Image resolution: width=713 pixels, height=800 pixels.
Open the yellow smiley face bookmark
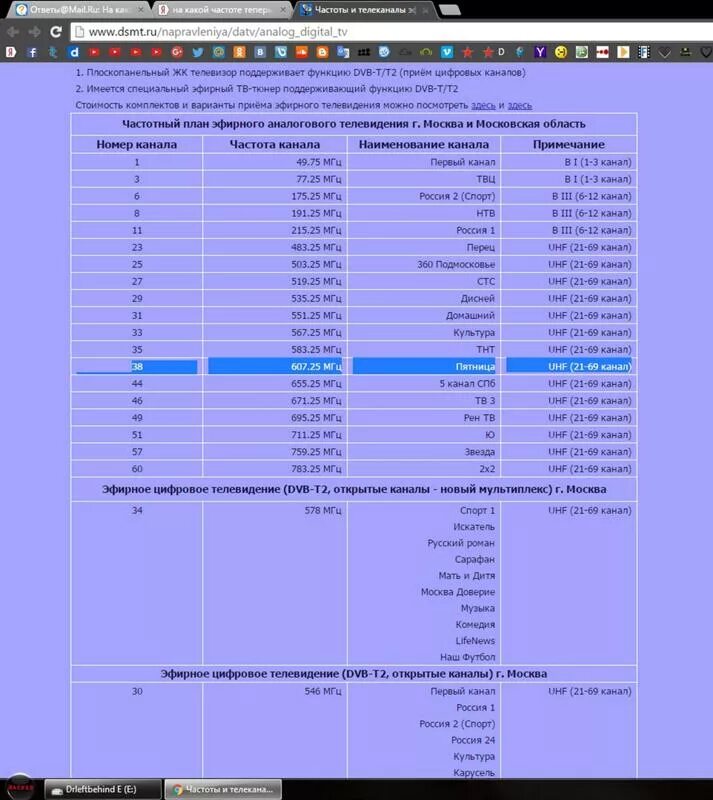tap(561, 52)
